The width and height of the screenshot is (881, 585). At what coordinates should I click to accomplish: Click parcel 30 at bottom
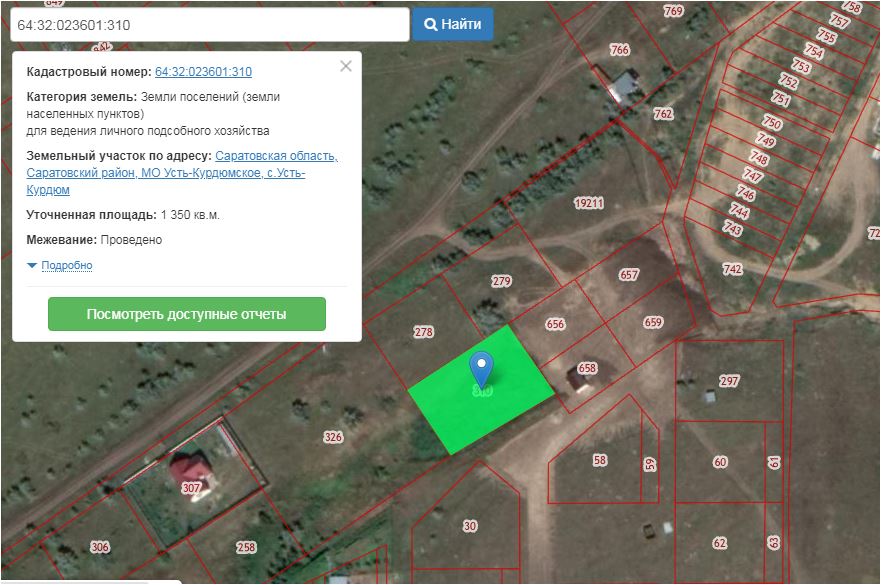click(470, 525)
